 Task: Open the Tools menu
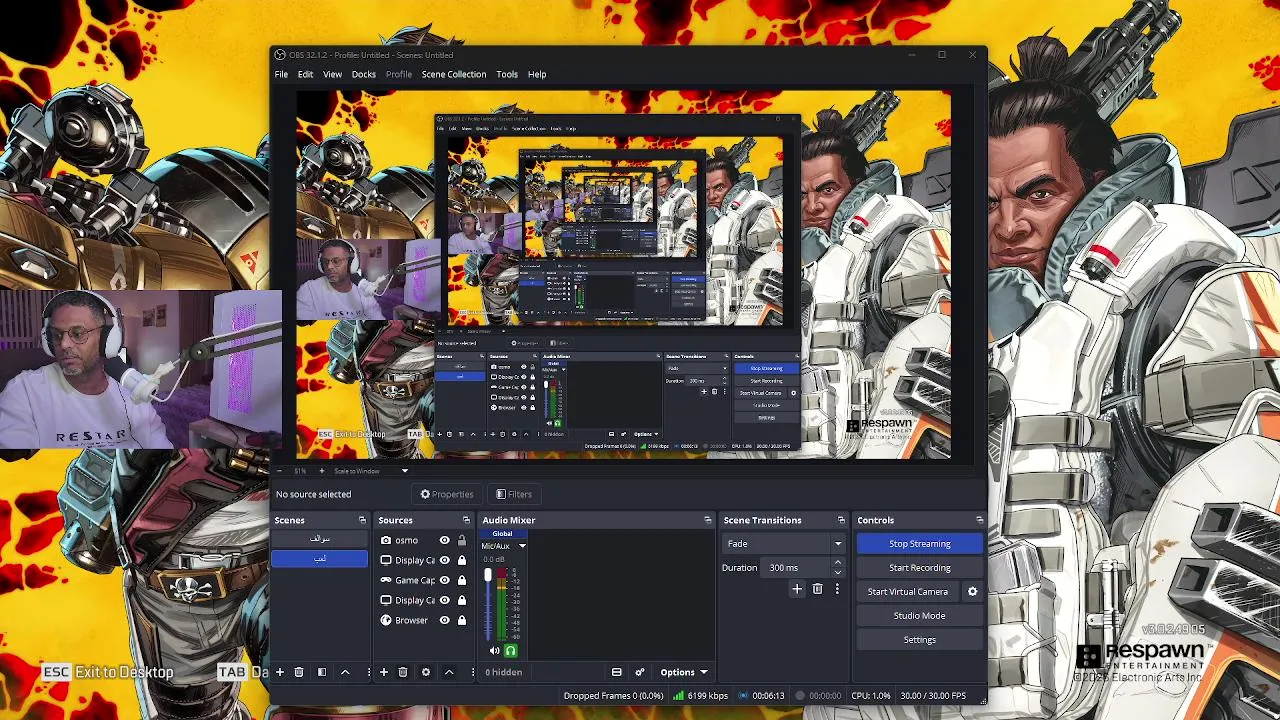(x=507, y=74)
